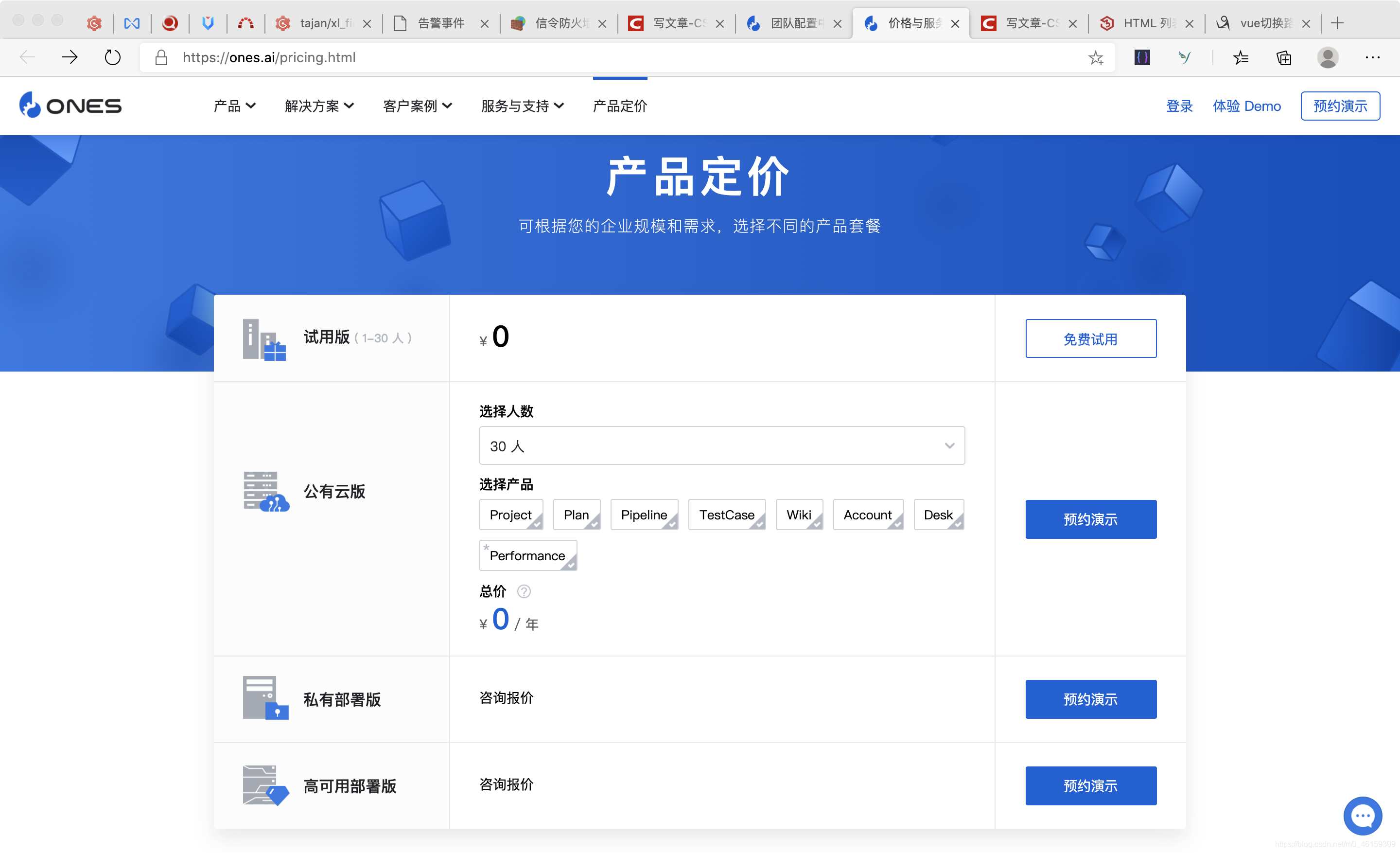The height and width of the screenshot is (853, 1400).
Task: Expand the 产品 navigation menu
Action: [x=235, y=107]
